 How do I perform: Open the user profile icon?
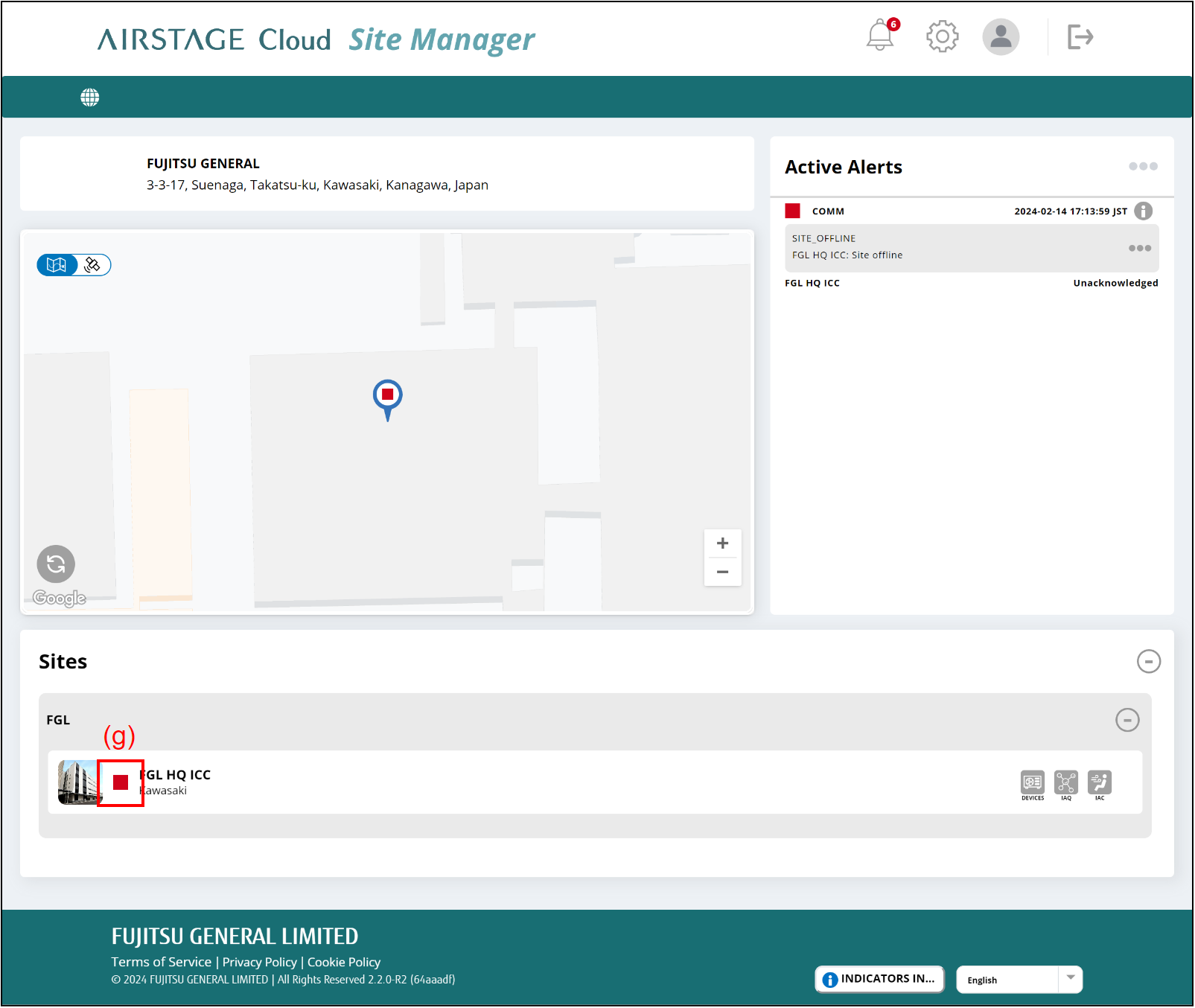coord(1001,37)
